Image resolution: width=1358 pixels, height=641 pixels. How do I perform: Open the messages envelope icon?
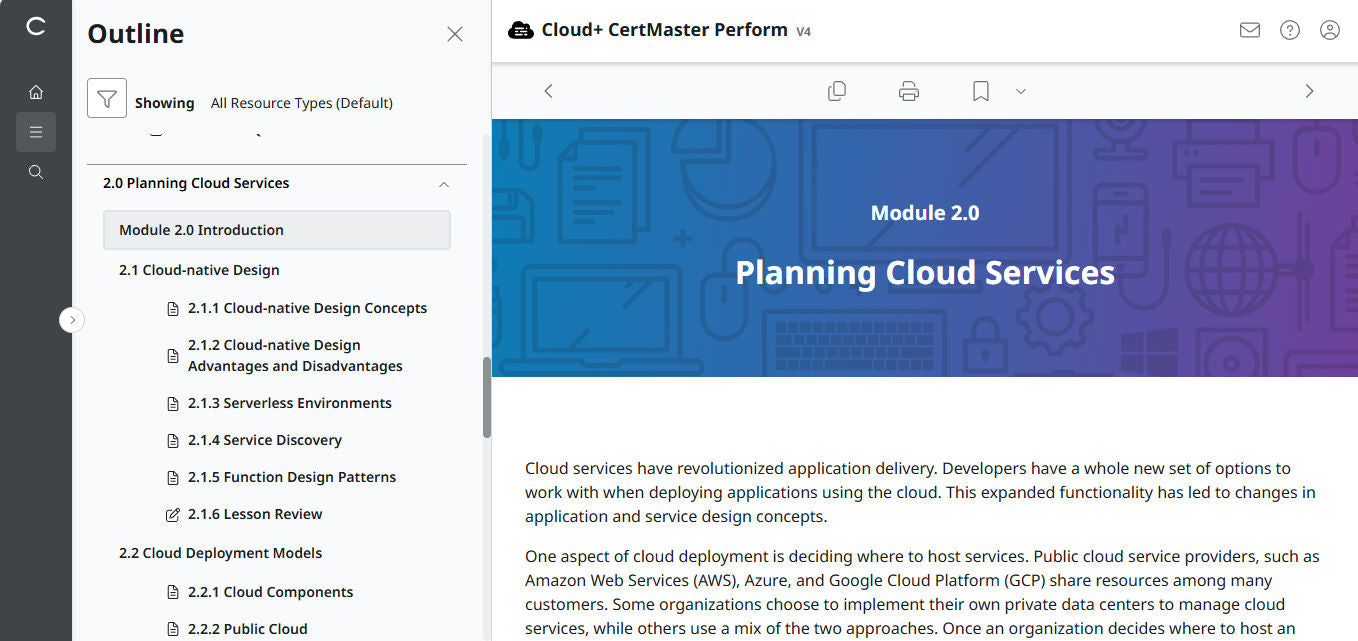[x=1249, y=30]
